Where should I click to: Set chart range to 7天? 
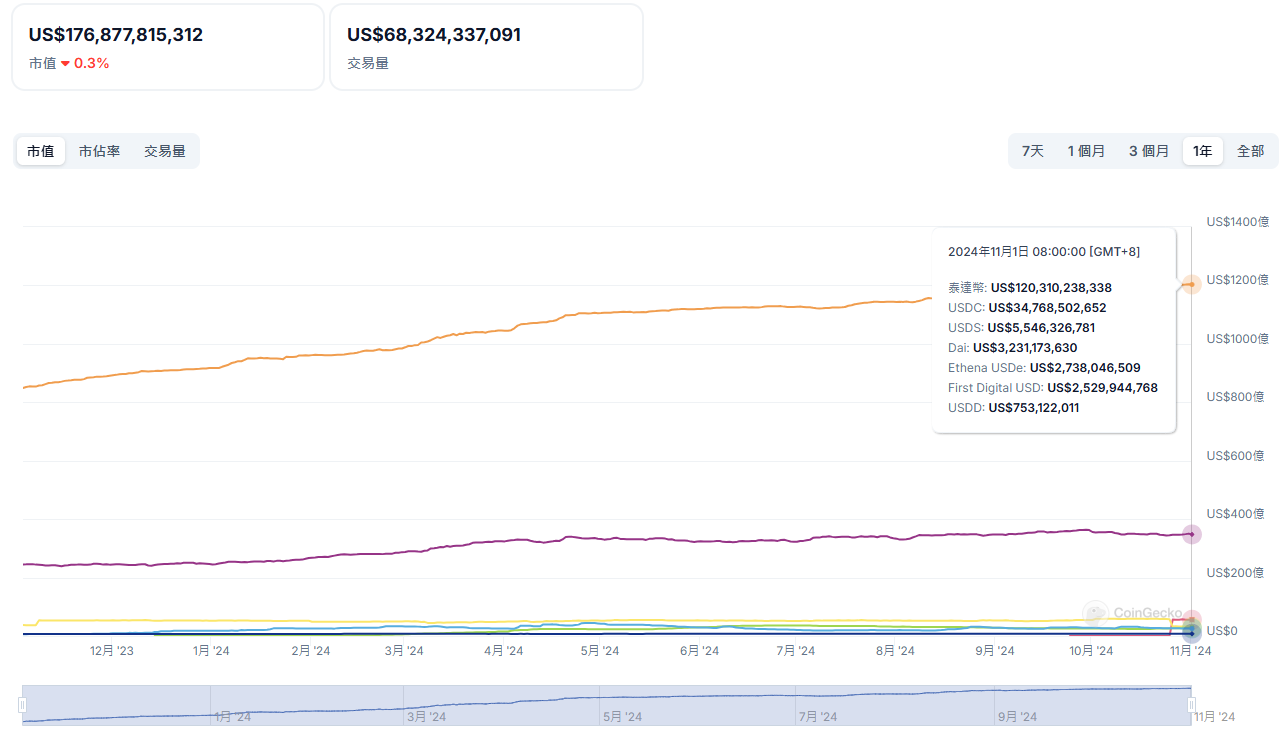click(1032, 151)
